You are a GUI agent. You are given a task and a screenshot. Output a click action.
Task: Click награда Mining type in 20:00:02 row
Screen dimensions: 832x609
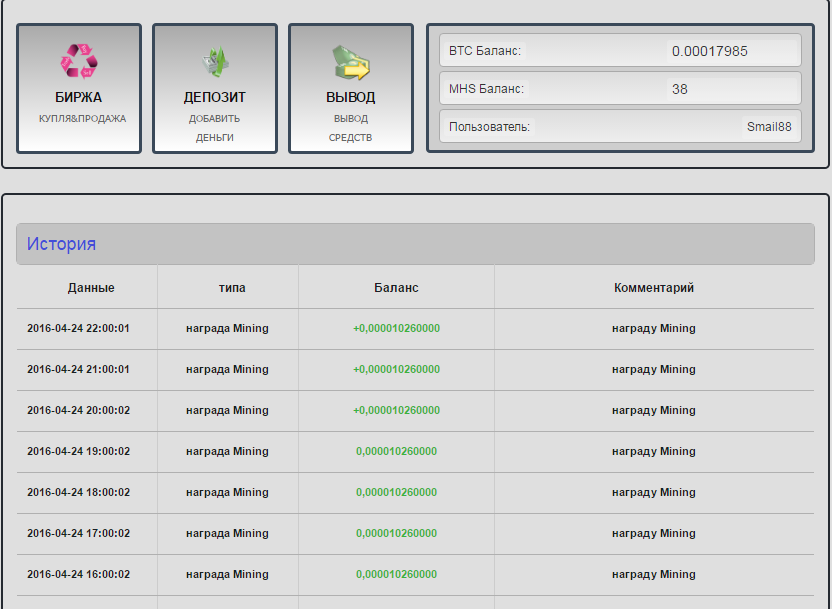point(227,411)
